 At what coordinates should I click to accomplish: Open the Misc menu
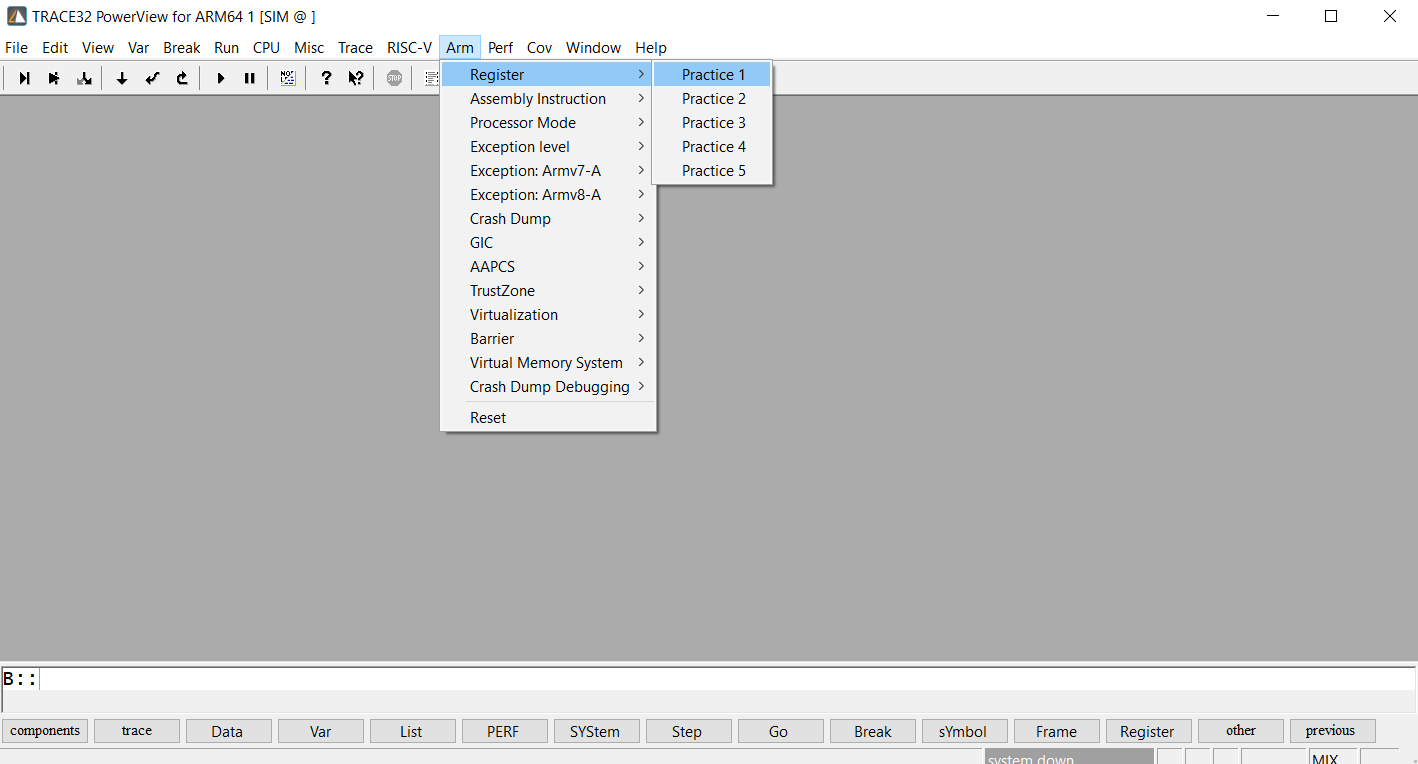[x=309, y=48]
